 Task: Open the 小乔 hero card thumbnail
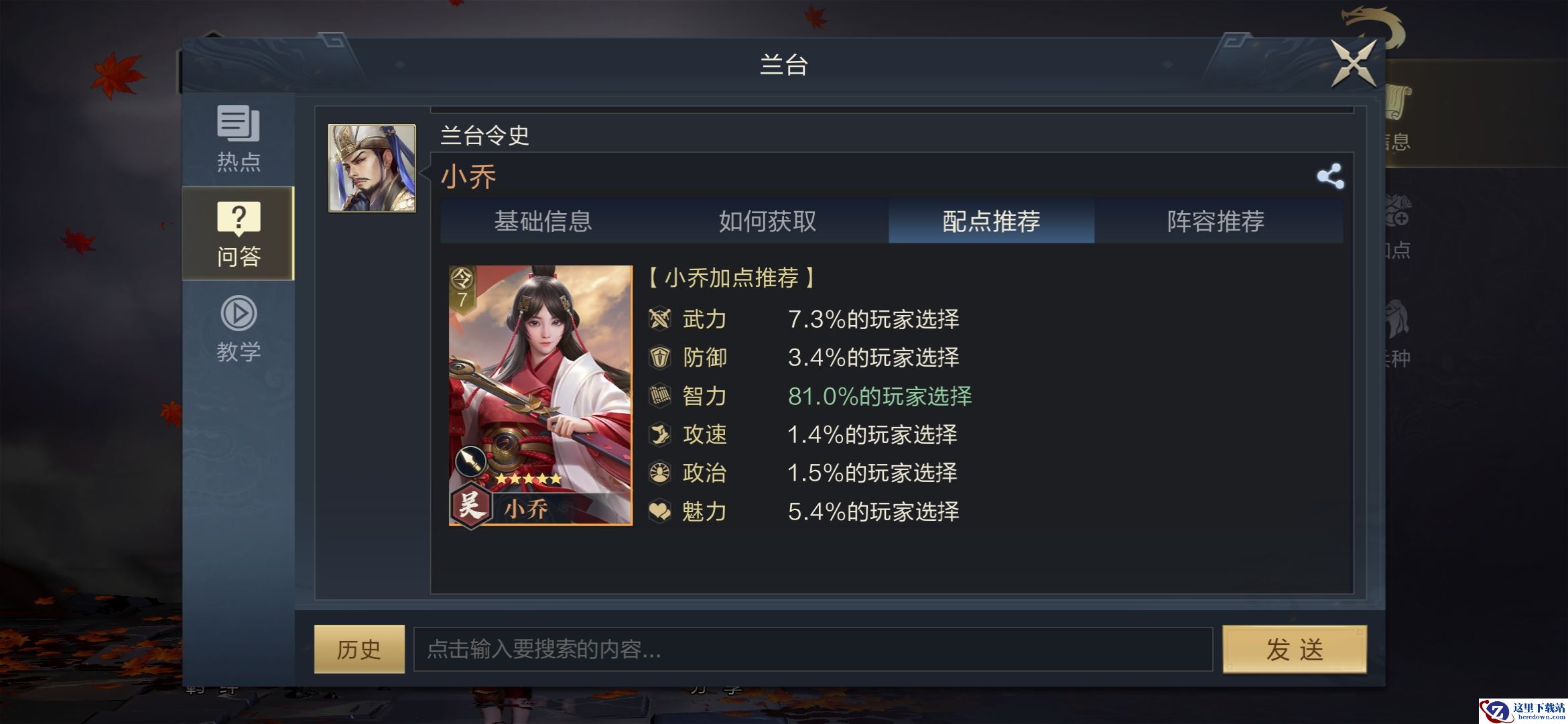pos(540,396)
